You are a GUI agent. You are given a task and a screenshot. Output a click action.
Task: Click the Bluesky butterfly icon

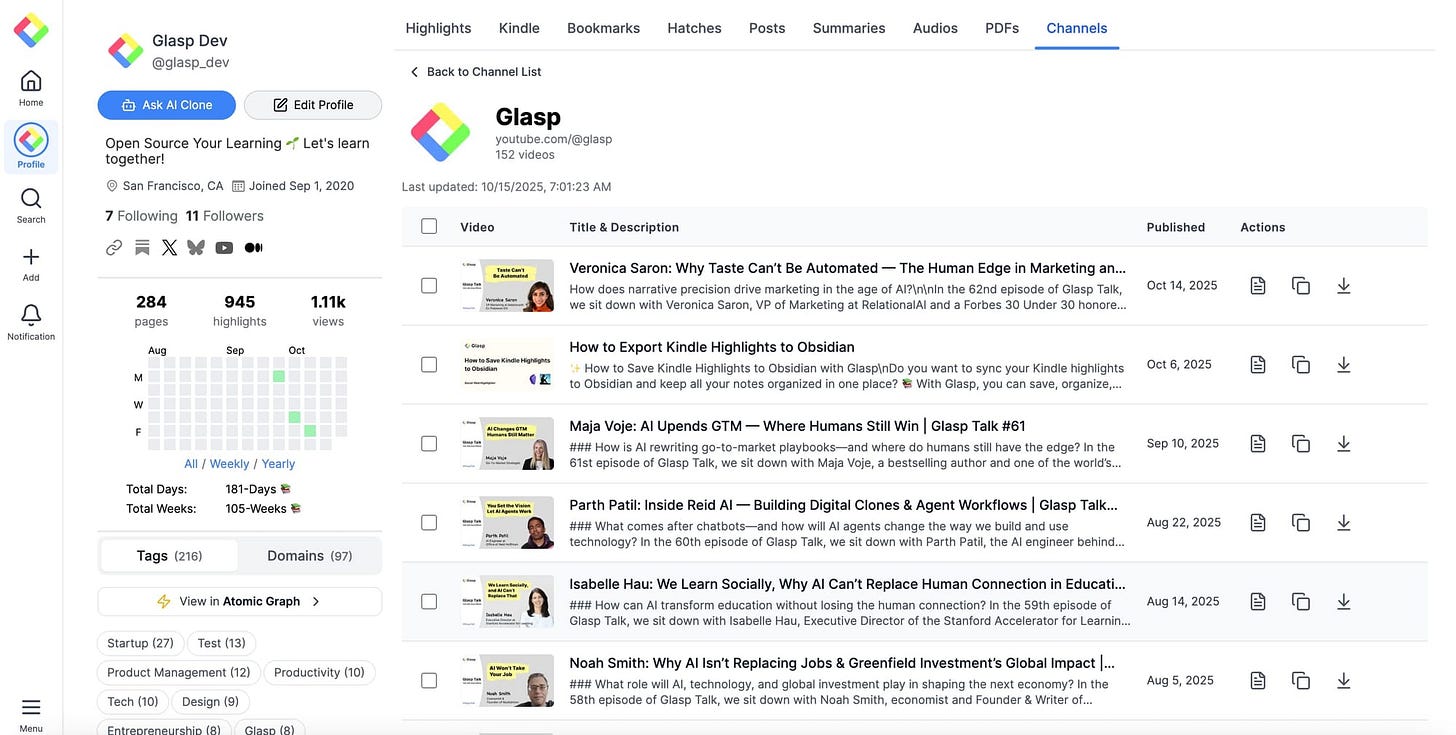[196, 247]
